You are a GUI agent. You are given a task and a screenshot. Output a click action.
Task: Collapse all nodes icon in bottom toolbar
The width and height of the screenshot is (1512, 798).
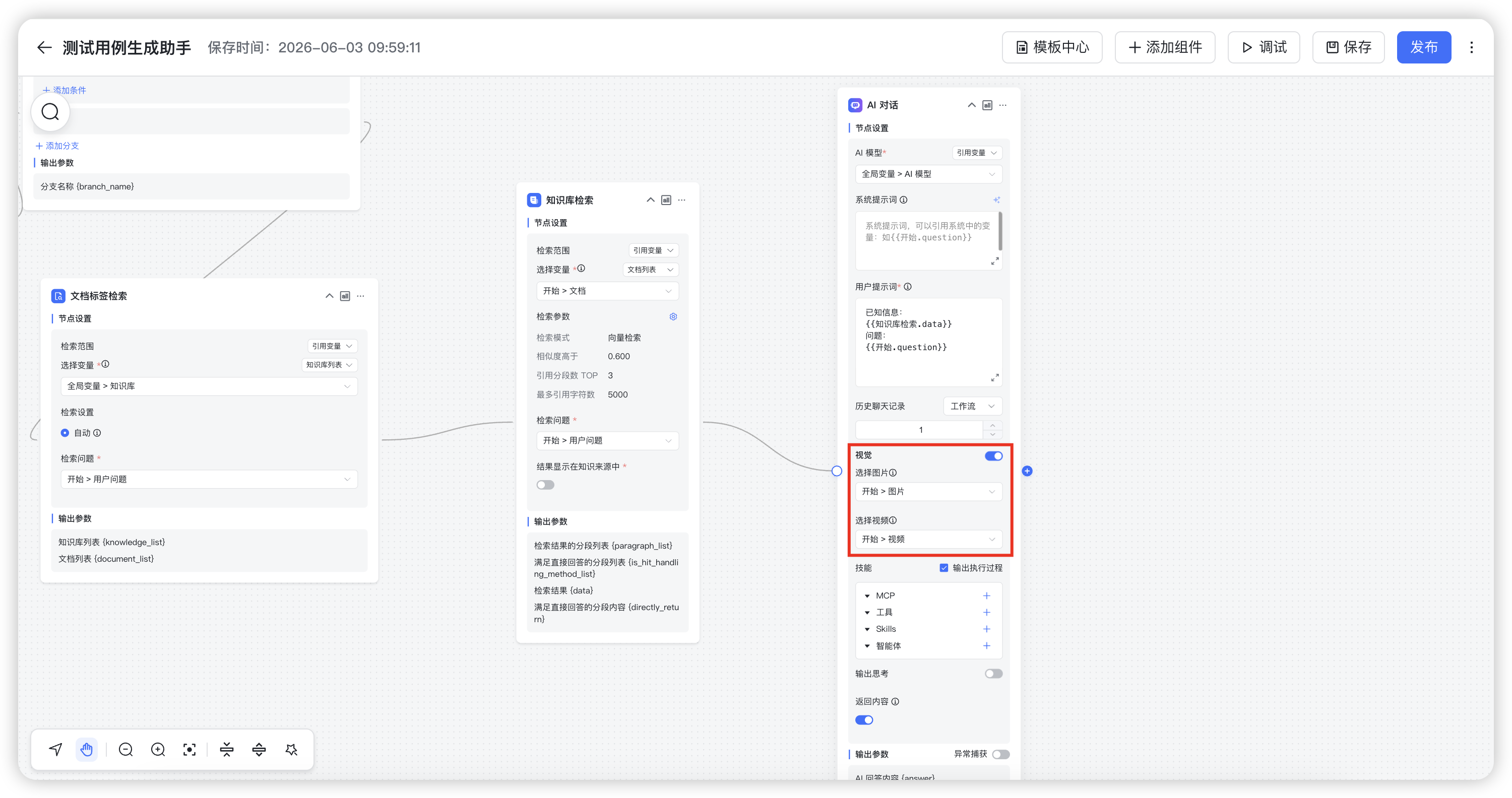[x=227, y=749]
